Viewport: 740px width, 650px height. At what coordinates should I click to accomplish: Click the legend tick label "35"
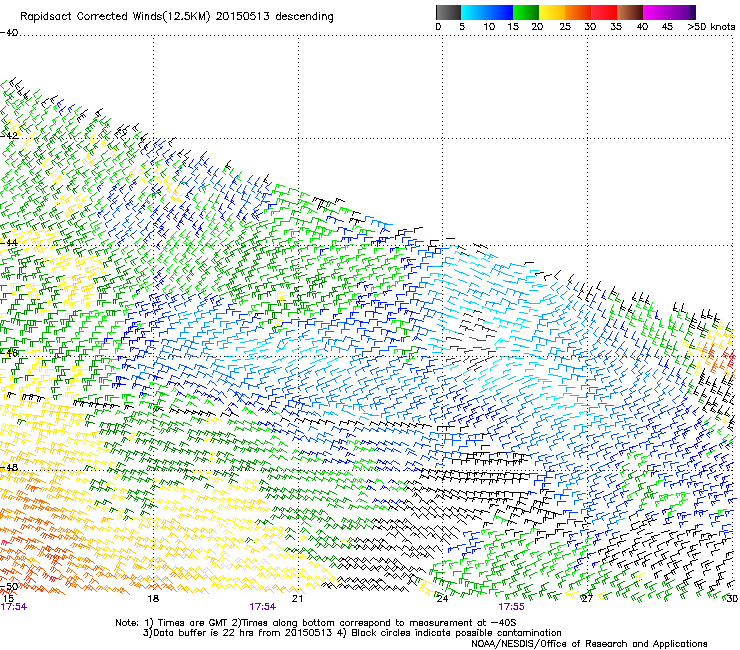click(616, 27)
